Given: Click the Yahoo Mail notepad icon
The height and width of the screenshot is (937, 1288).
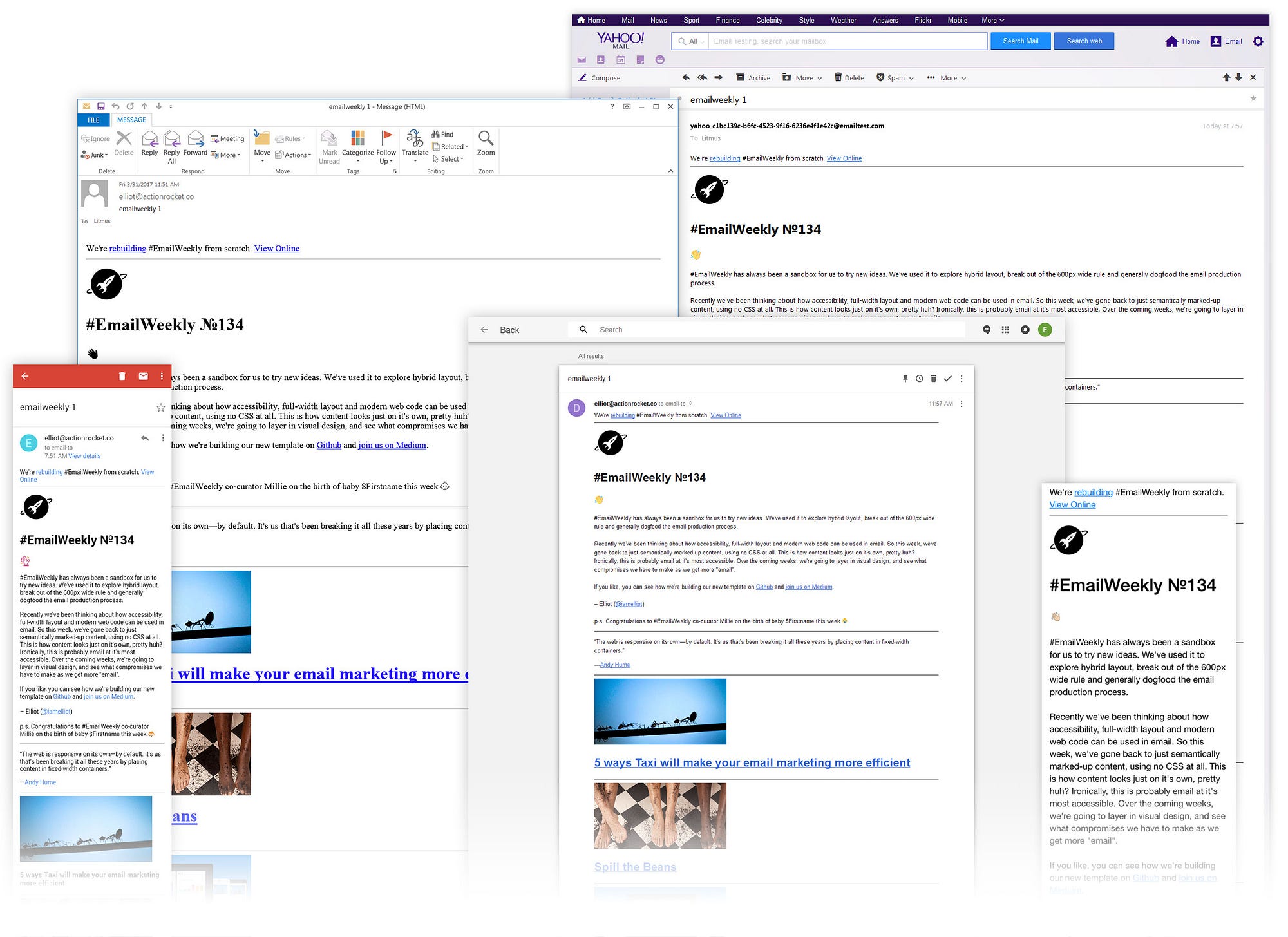Looking at the screenshot, I should (x=640, y=60).
